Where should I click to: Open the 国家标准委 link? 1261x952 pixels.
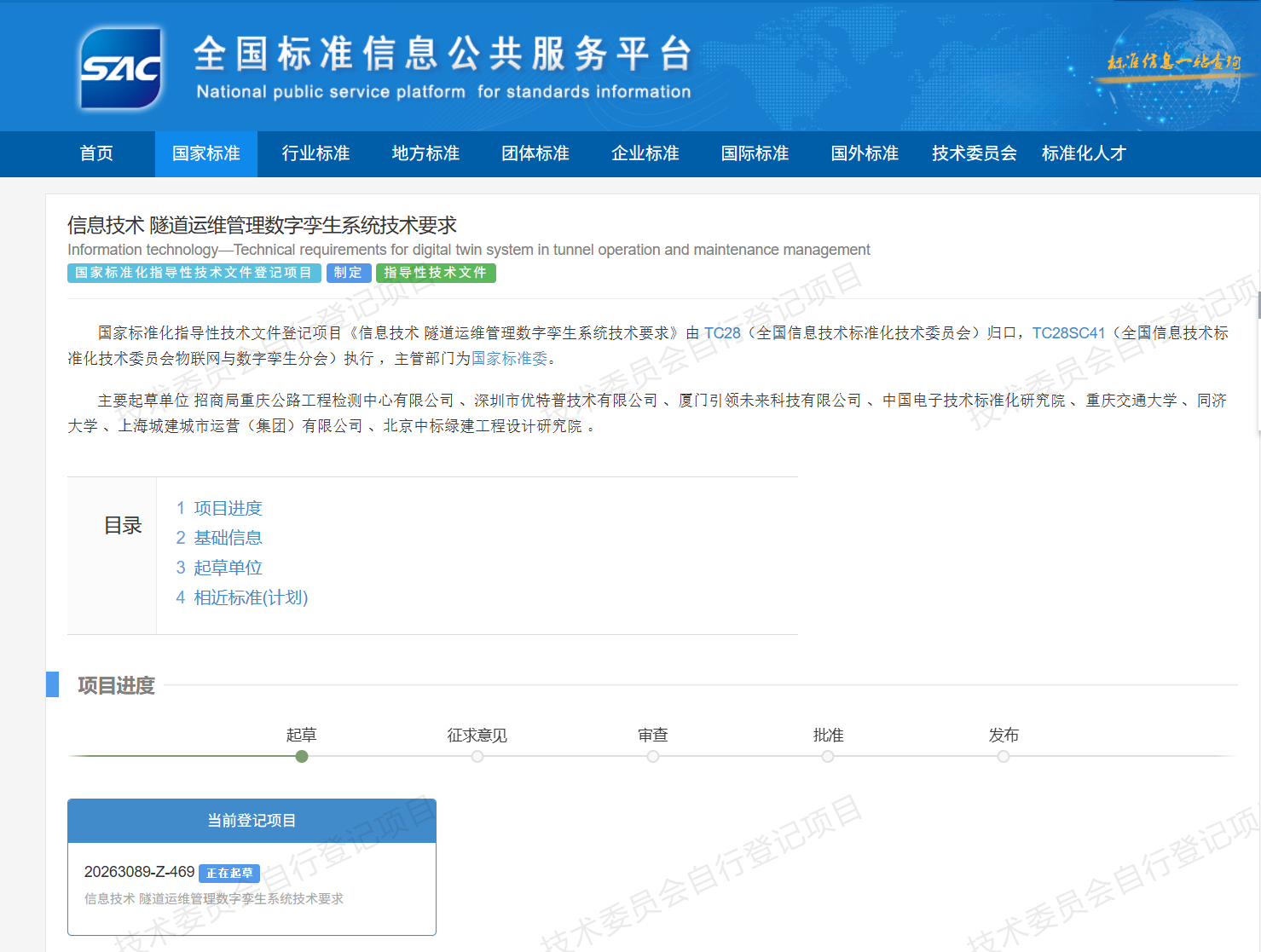(x=509, y=359)
